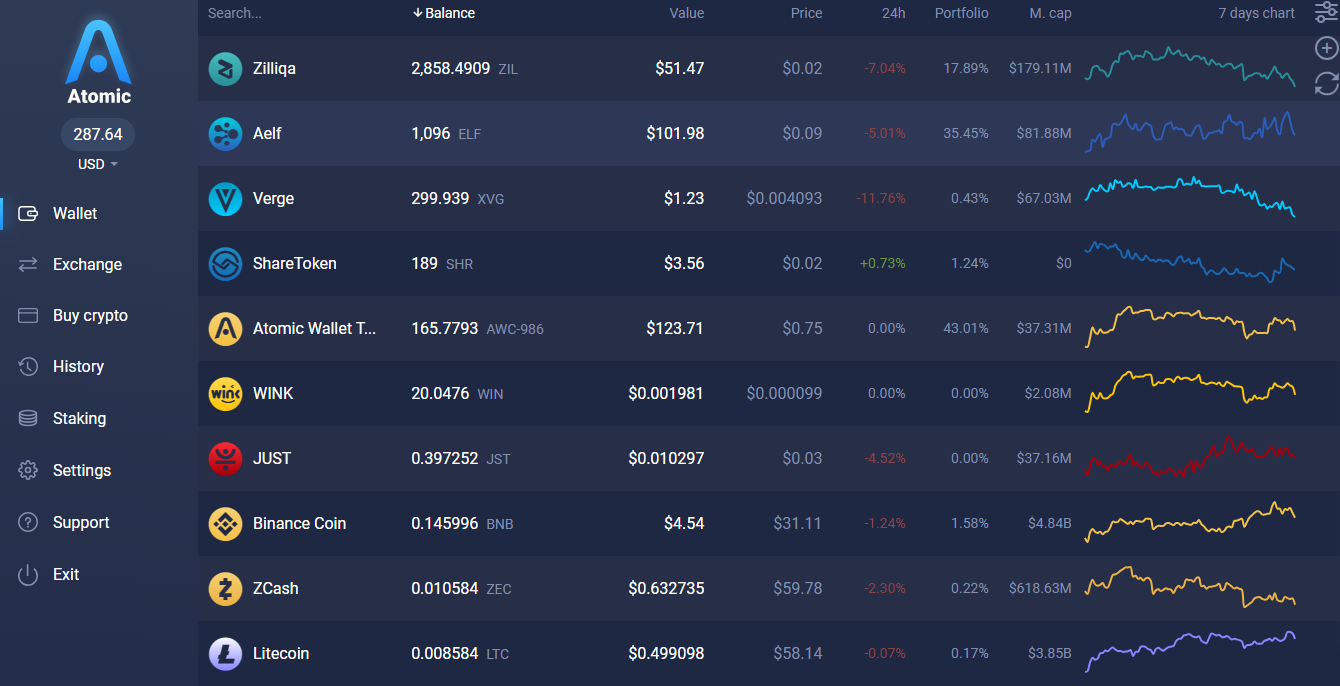Click the add asset plus icon
The width and height of the screenshot is (1340, 686).
click(x=1326, y=49)
